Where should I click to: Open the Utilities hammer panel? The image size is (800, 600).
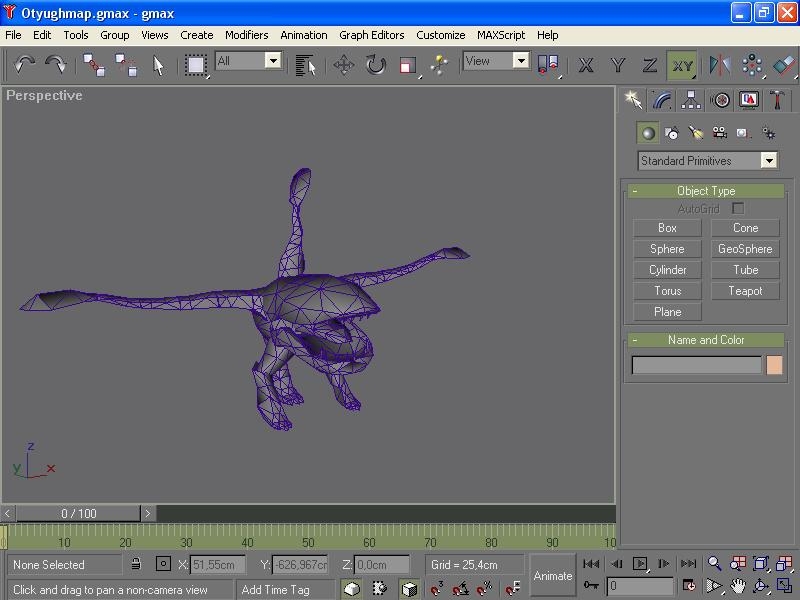click(778, 100)
